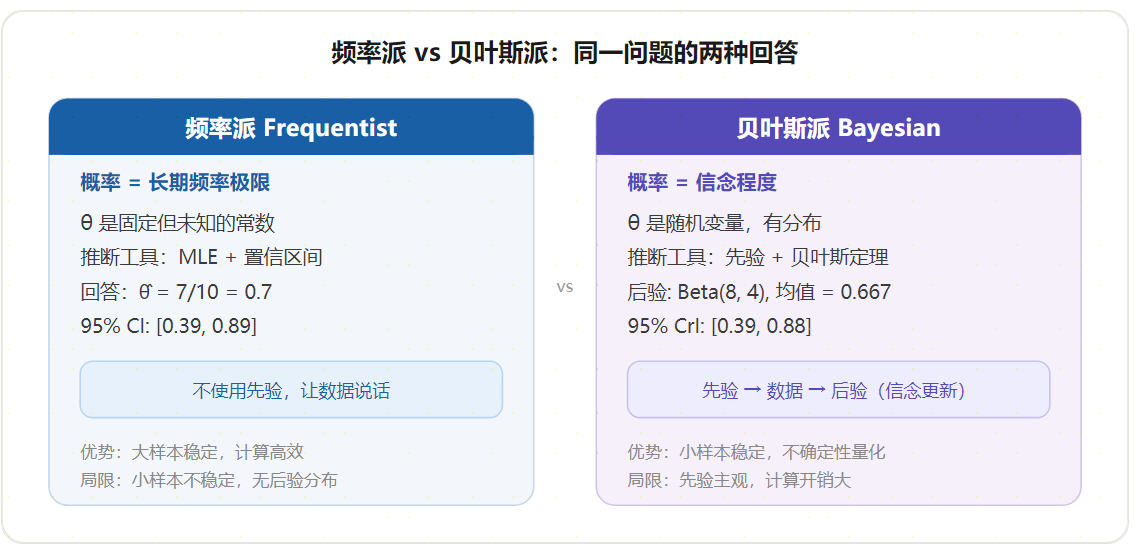This screenshot has height=553, width=1140.
Task: Click the 回答 7/10 = 0.7 line
Action: pyautogui.click(x=176, y=292)
